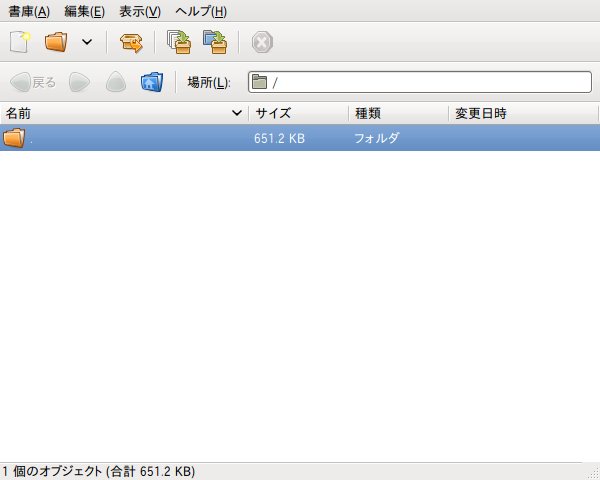Sort by the 変更日時 column header
Screen dimensions: 600x480
tap(523, 113)
